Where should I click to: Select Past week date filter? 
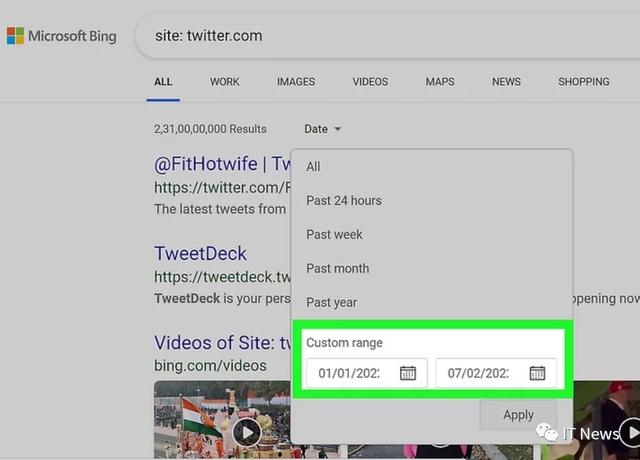(x=334, y=235)
